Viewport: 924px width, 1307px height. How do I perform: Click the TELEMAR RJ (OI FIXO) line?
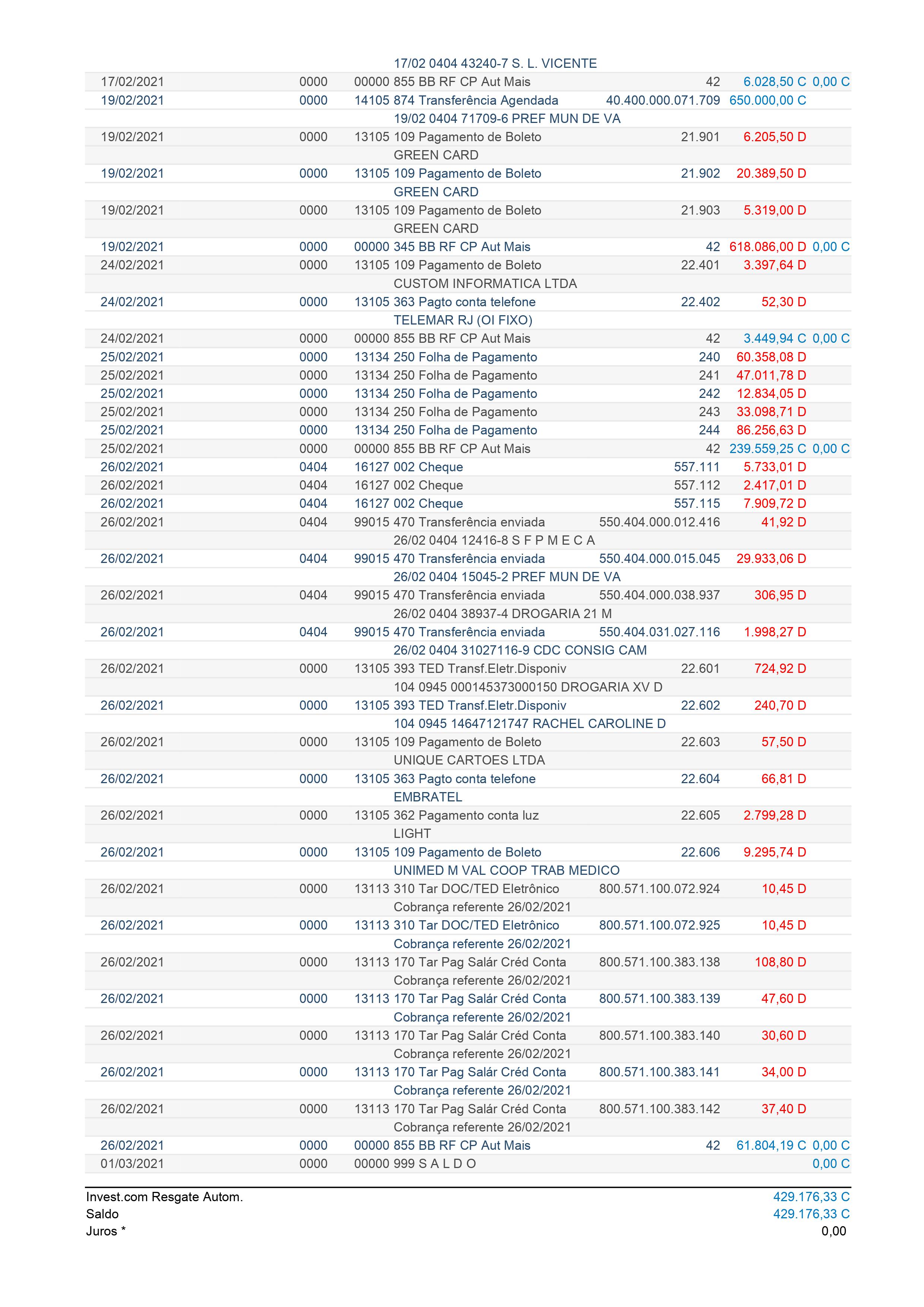tap(463, 320)
